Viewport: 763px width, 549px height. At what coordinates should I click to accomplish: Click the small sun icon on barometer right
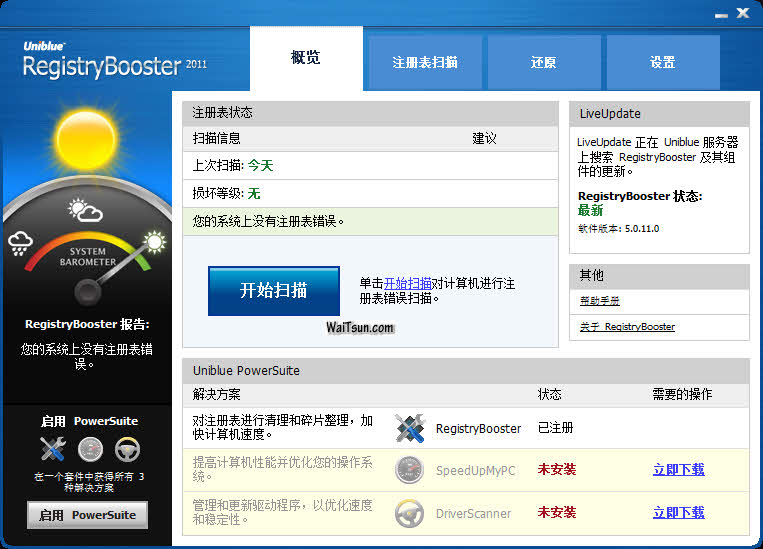[x=155, y=241]
